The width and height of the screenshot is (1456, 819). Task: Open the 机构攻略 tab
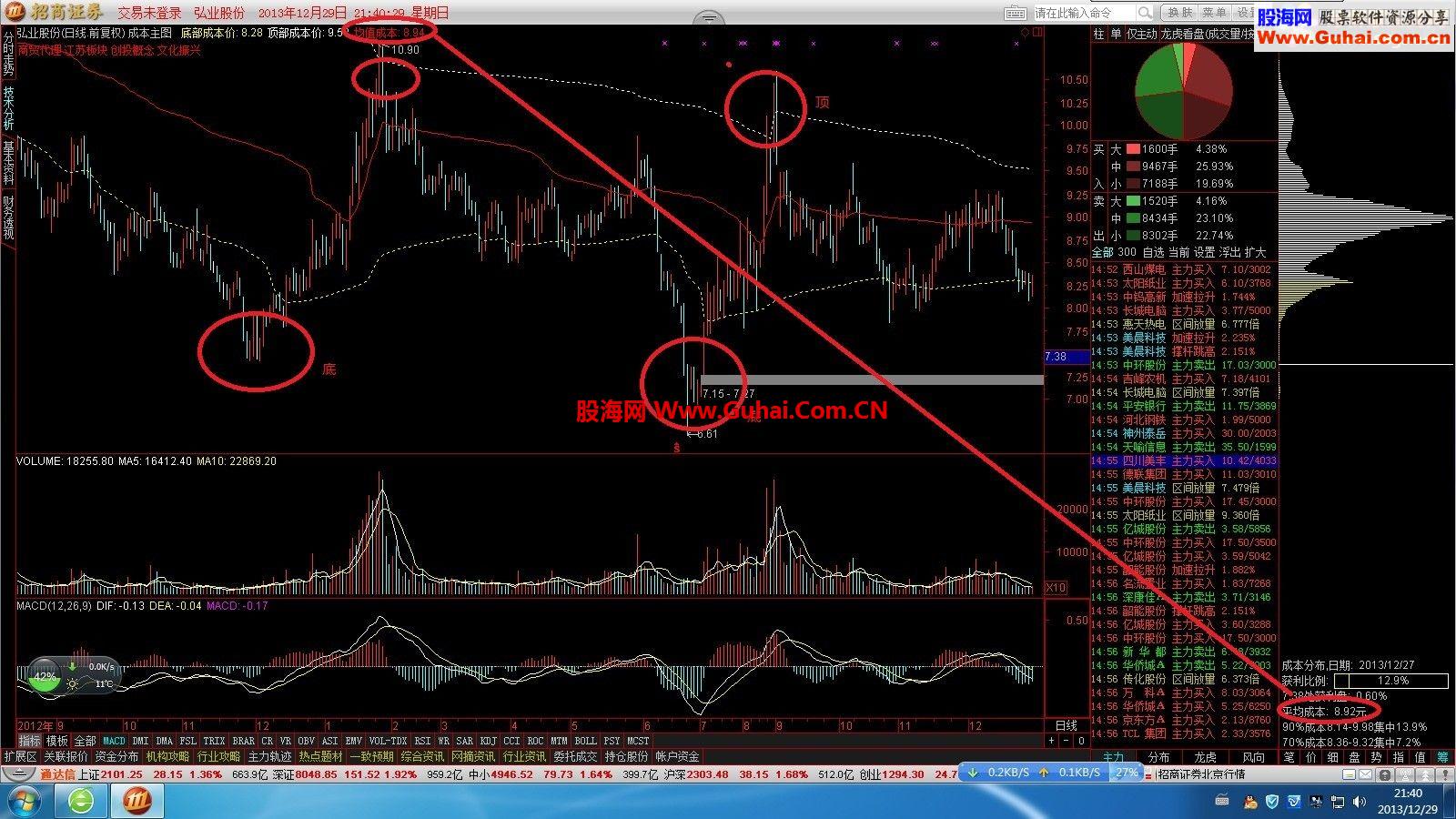coord(167,756)
